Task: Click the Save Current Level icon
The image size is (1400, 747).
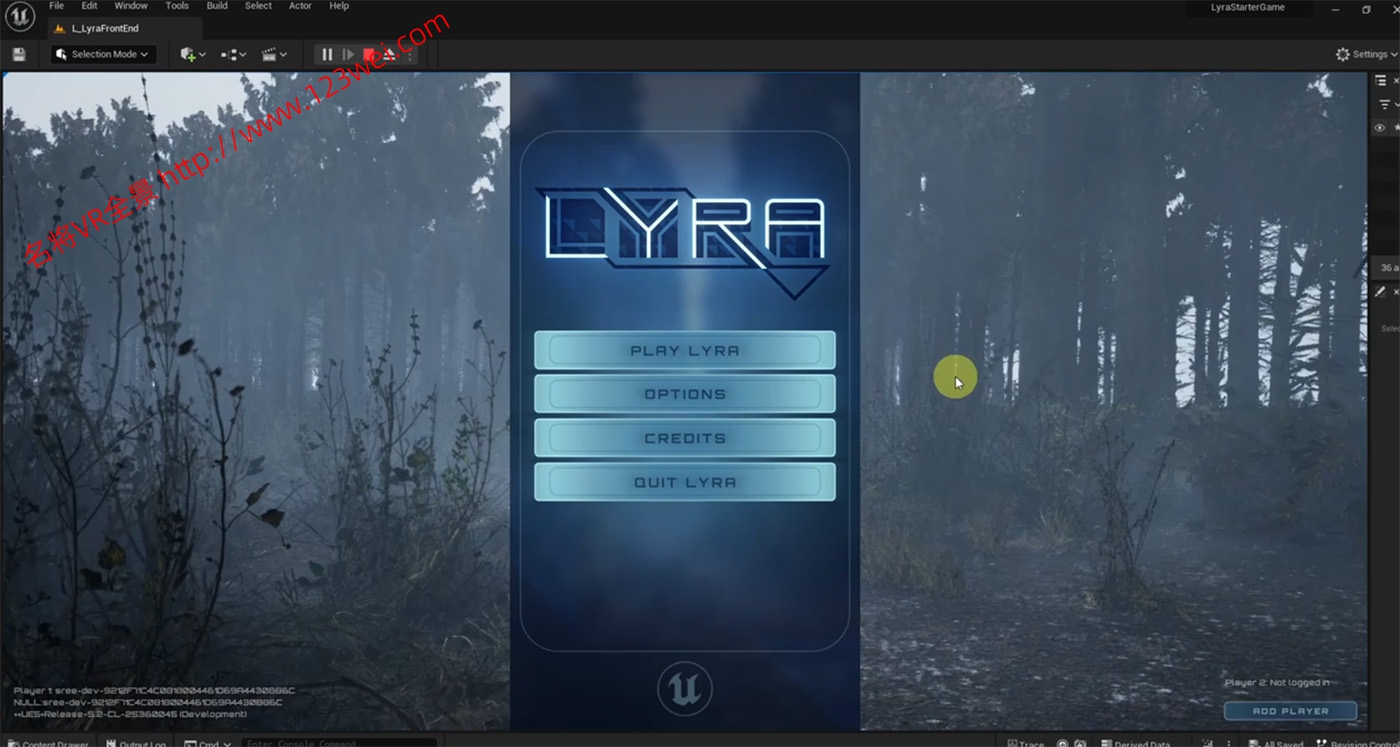Action: 18,54
